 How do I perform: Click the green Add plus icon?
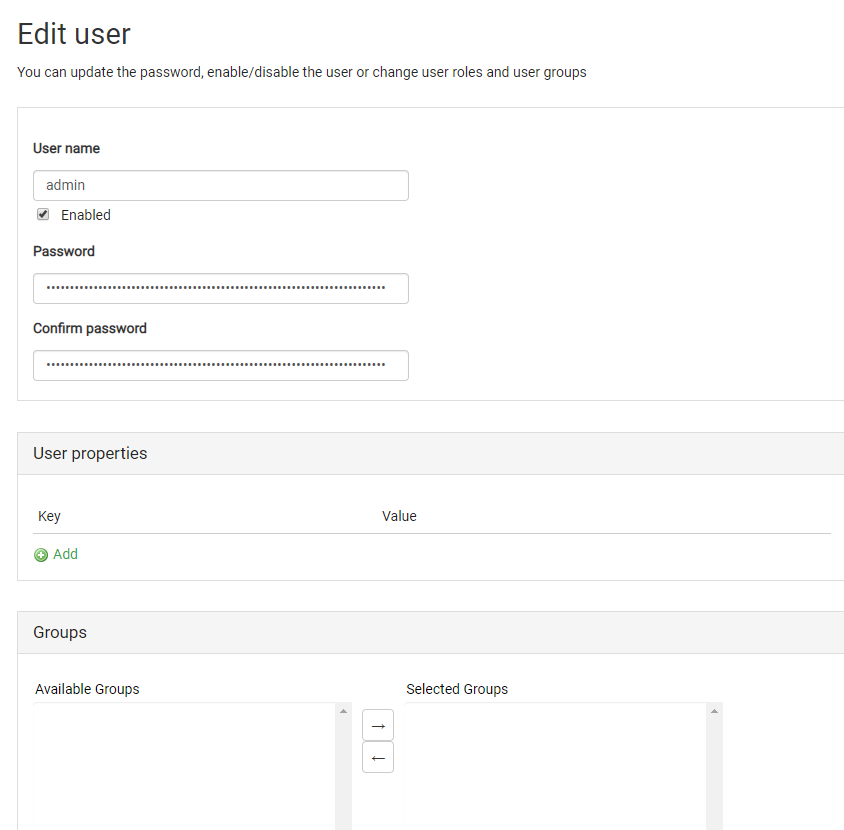[x=41, y=555]
